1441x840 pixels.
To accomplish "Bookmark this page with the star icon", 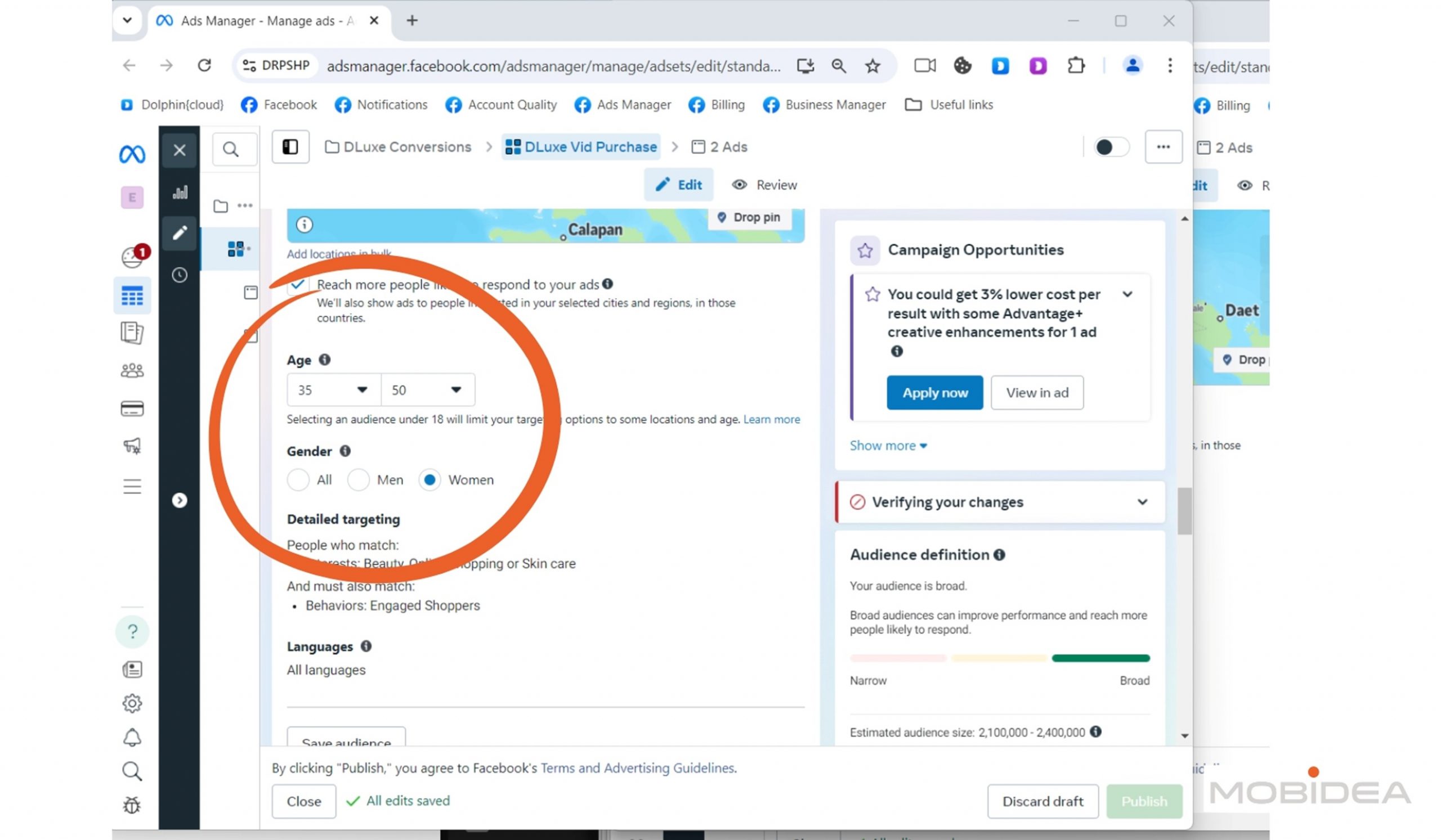I will click(872, 66).
